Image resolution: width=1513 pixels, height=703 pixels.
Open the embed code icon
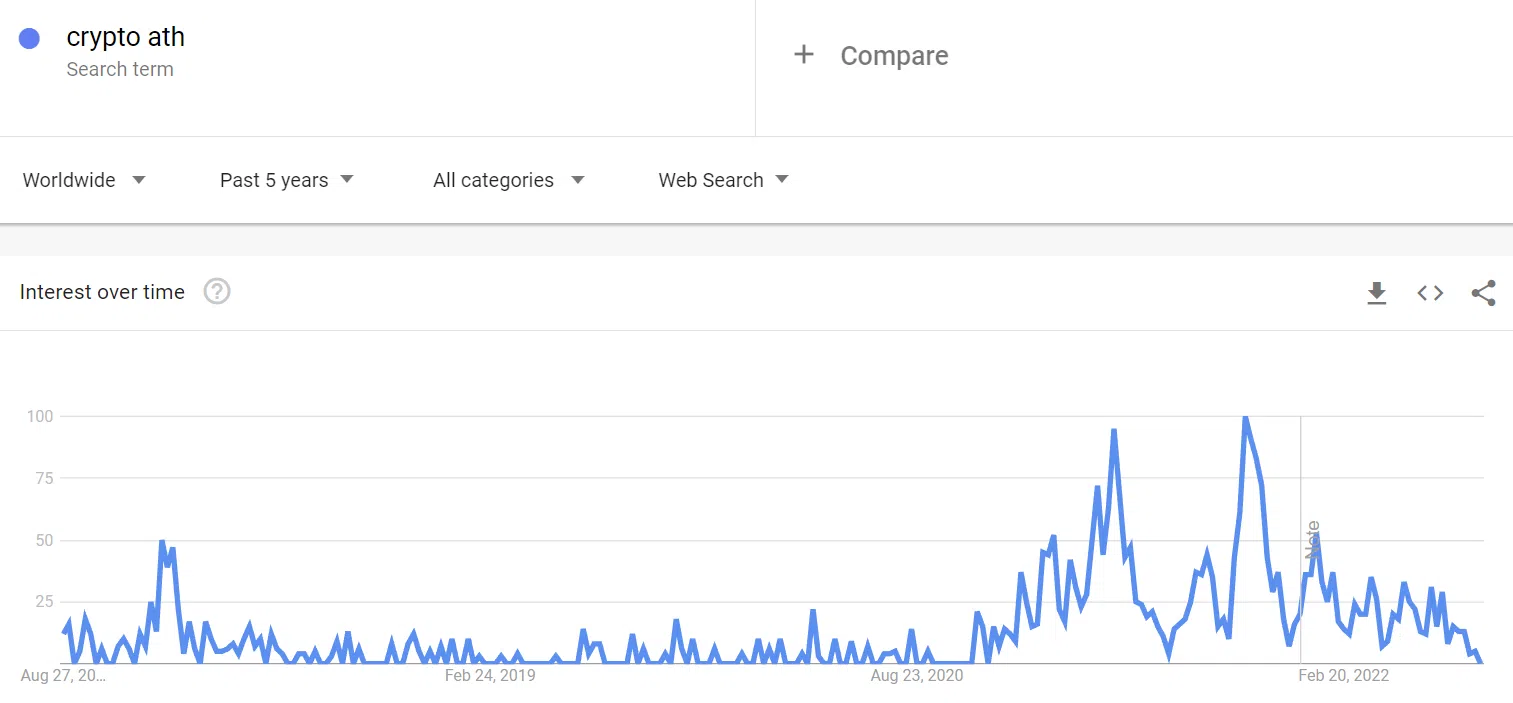[x=1430, y=293]
